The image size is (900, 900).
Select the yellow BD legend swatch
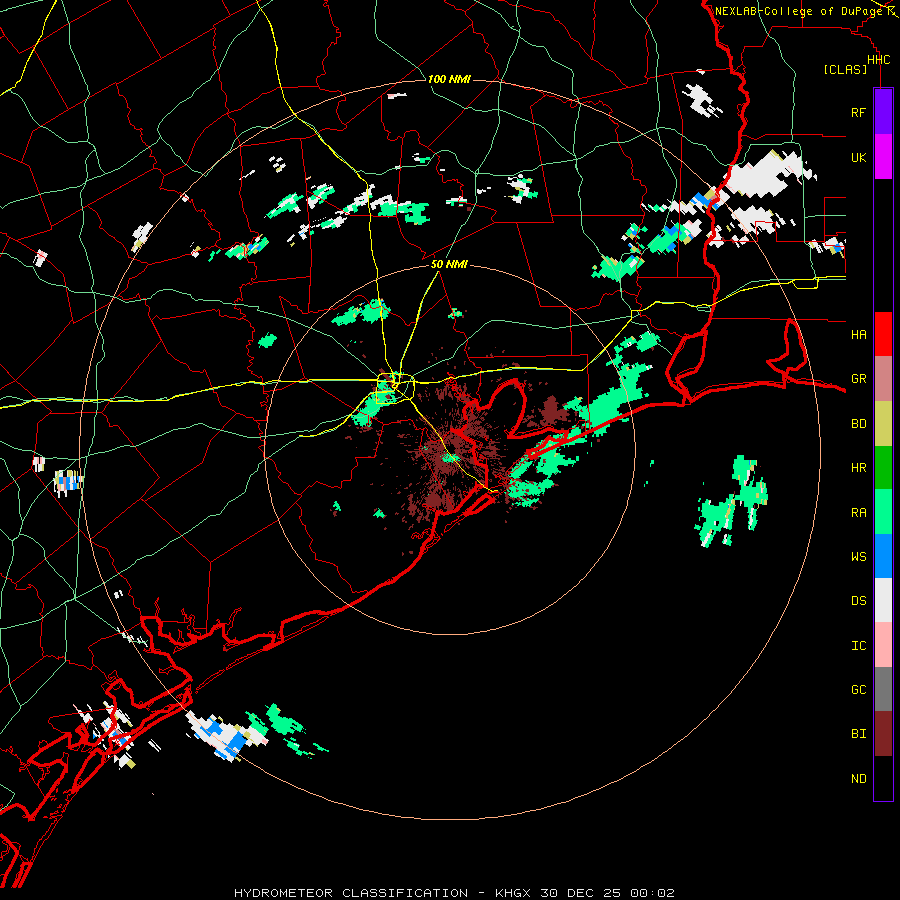pos(883,424)
